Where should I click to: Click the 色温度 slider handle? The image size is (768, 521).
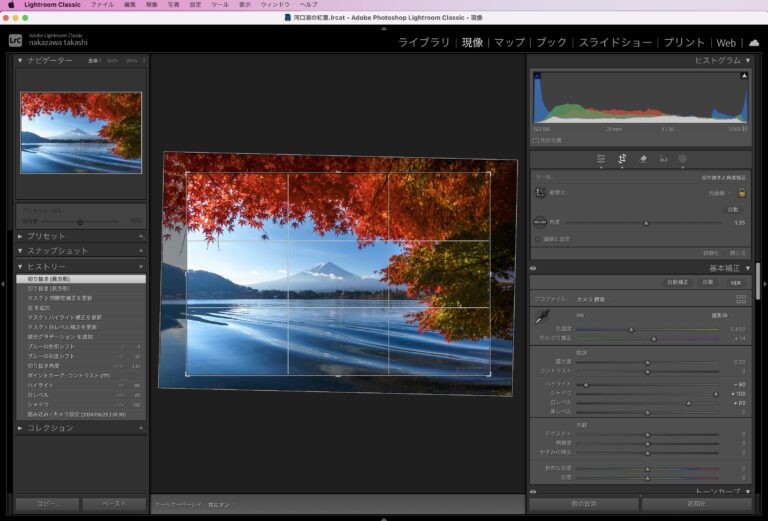coord(631,328)
